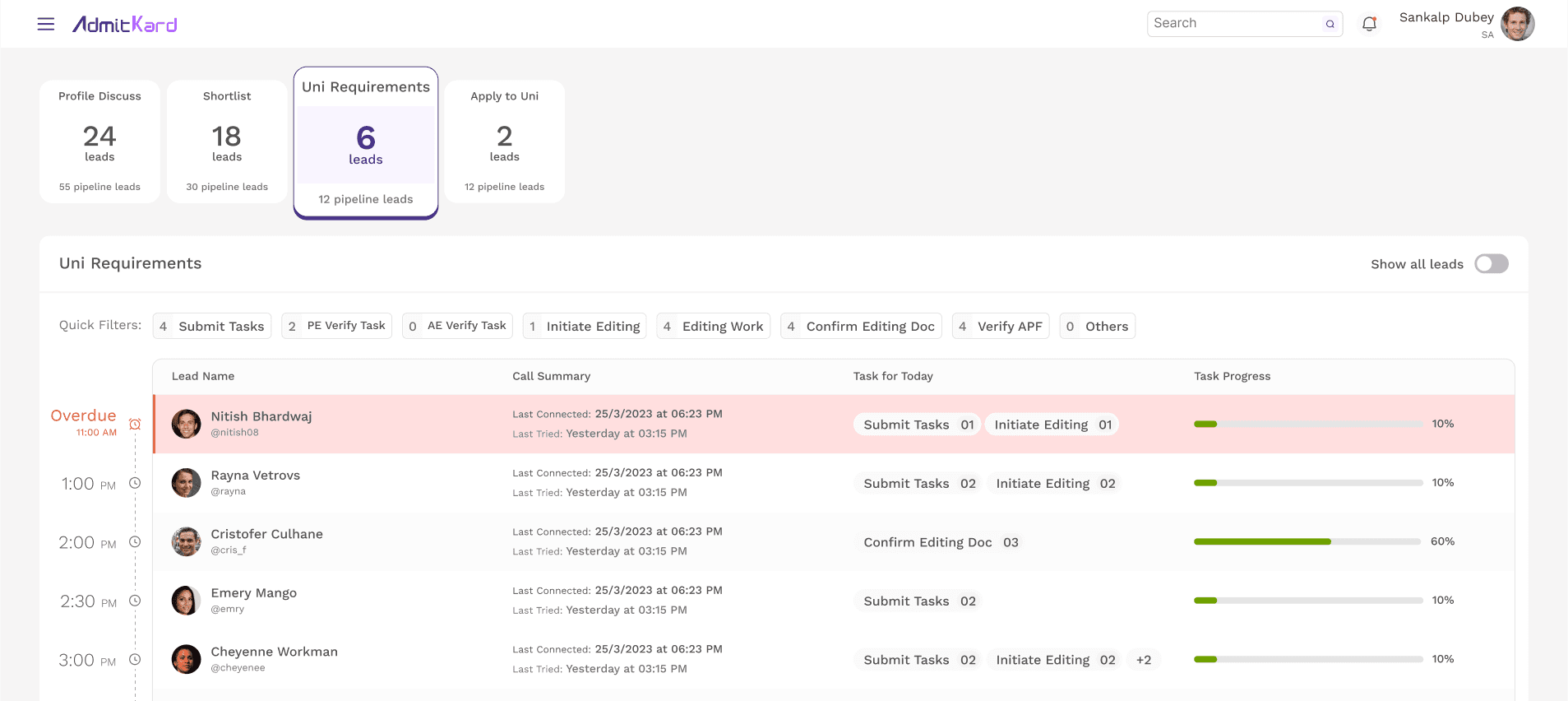Open lead Cheyenne Workman's name
Image resolution: width=1568 pixels, height=701 pixels.
[x=275, y=652]
